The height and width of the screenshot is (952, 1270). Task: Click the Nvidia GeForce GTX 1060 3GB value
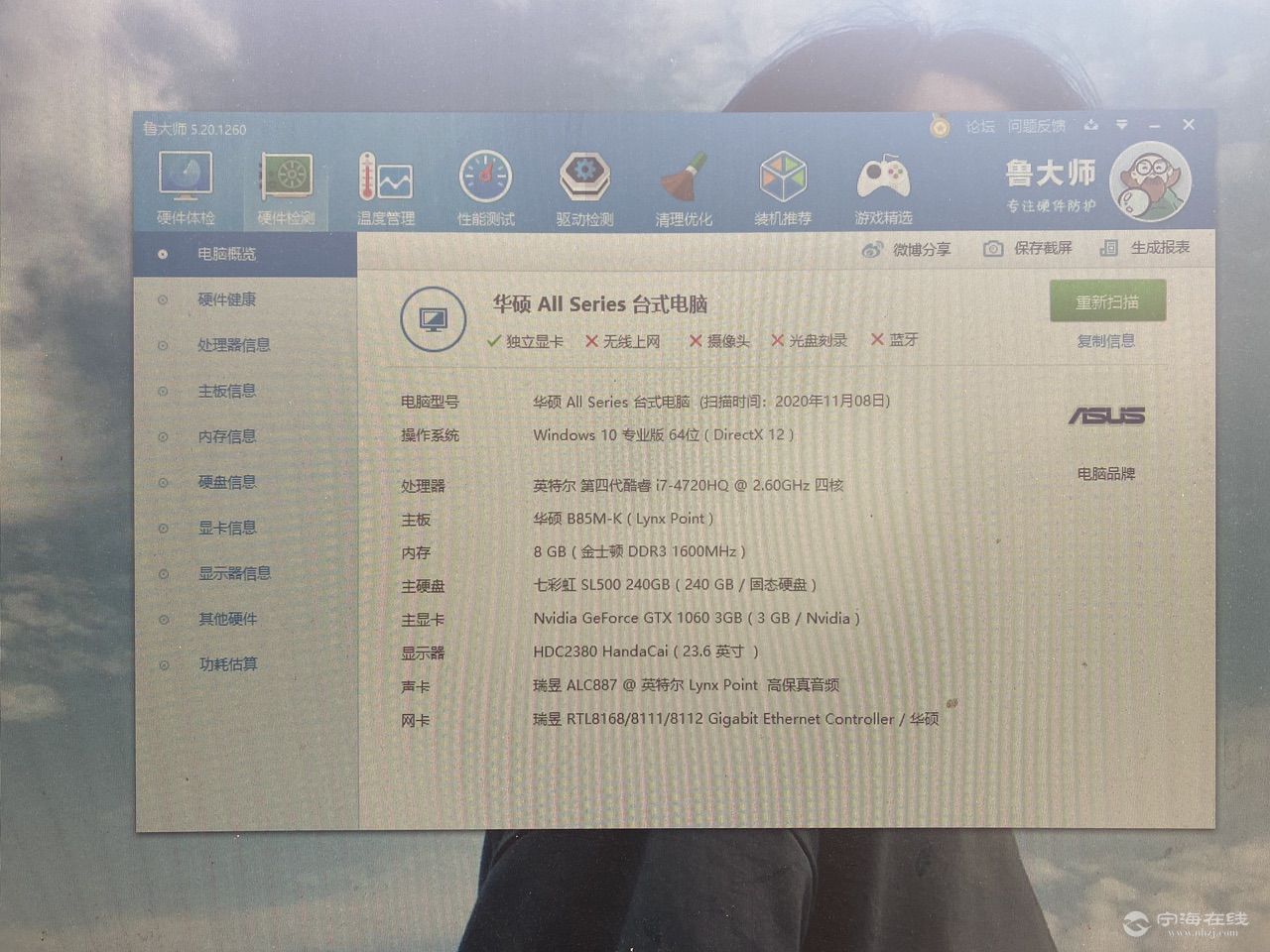[697, 618]
